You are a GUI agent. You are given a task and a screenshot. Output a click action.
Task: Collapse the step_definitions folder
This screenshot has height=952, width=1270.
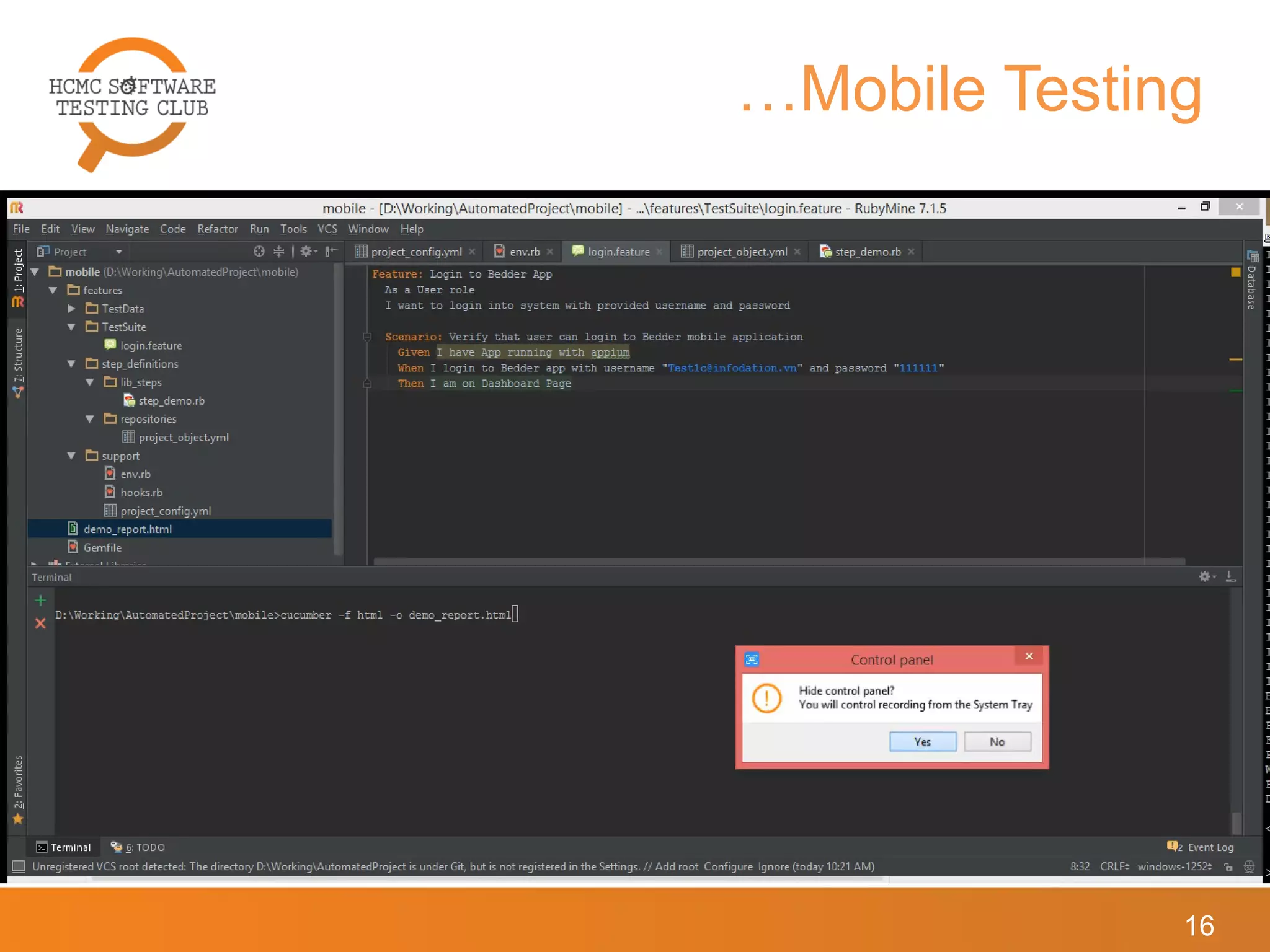tap(72, 364)
